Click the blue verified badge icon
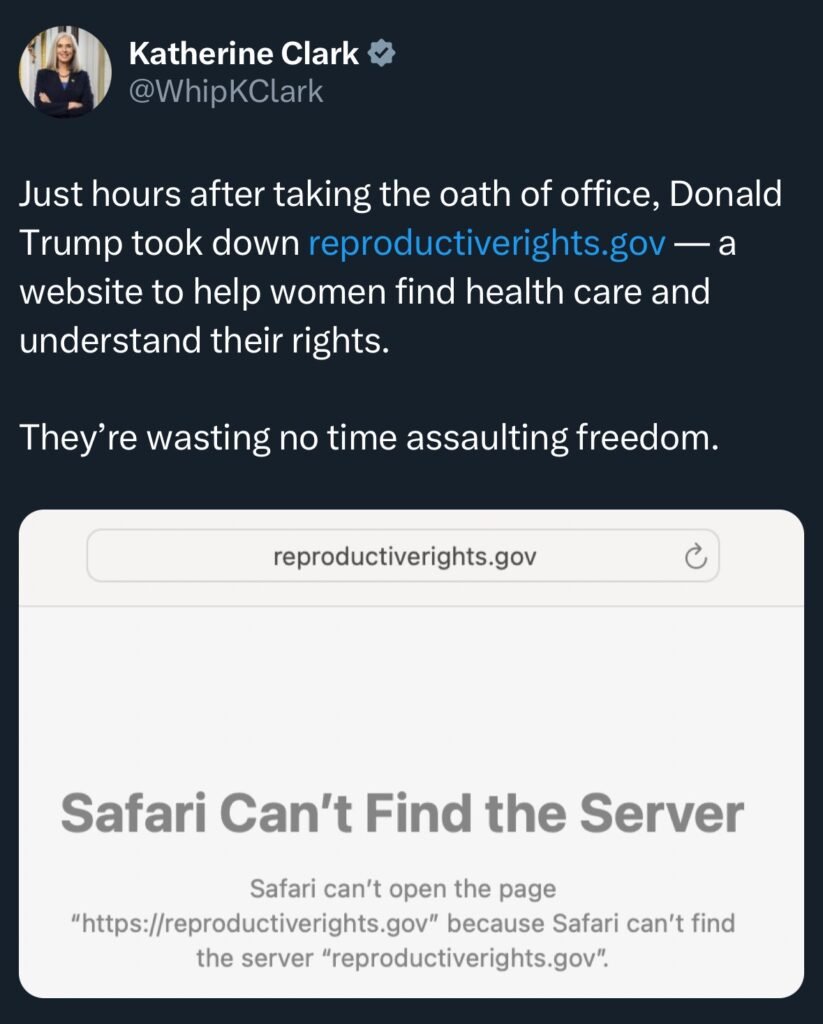 pyautogui.click(x=381, y=54)
